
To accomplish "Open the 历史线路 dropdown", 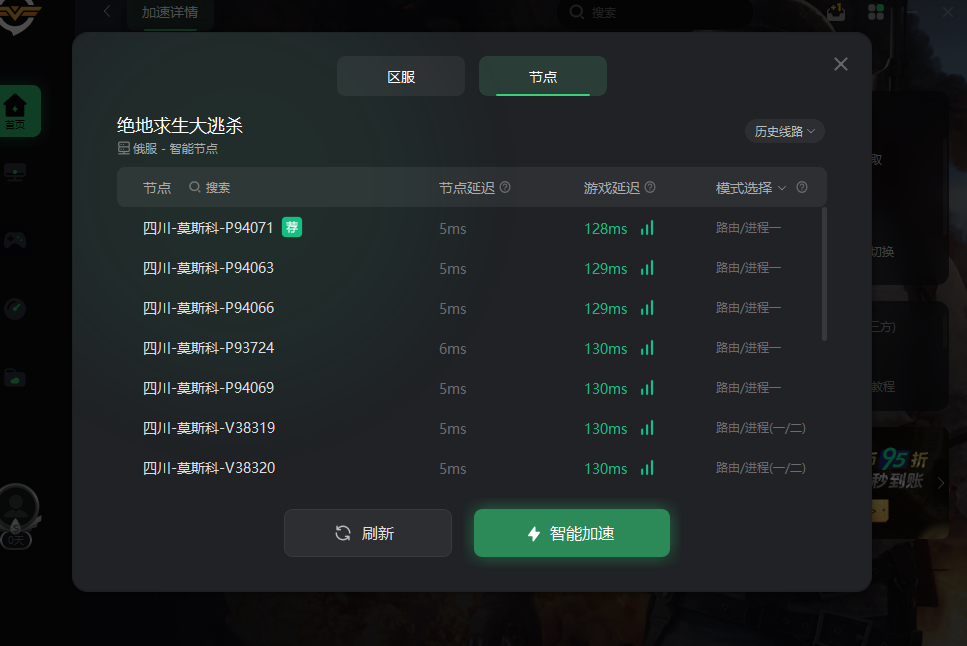I will click(784, 131).
